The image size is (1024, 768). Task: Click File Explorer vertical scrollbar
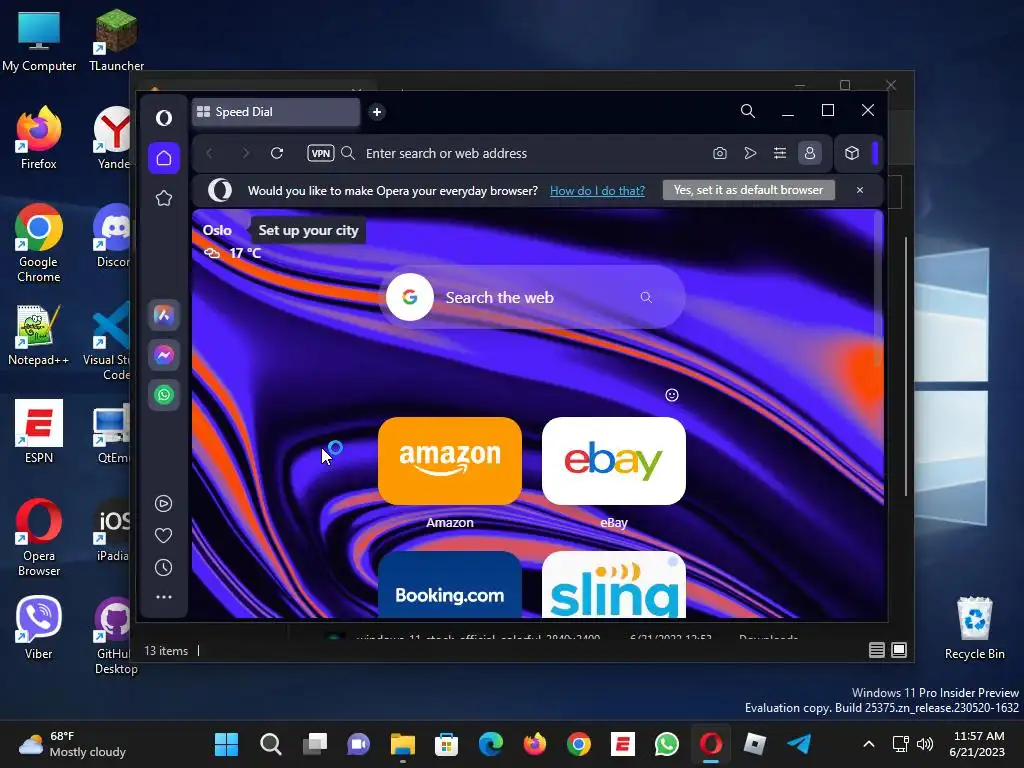tap(906, 366)
